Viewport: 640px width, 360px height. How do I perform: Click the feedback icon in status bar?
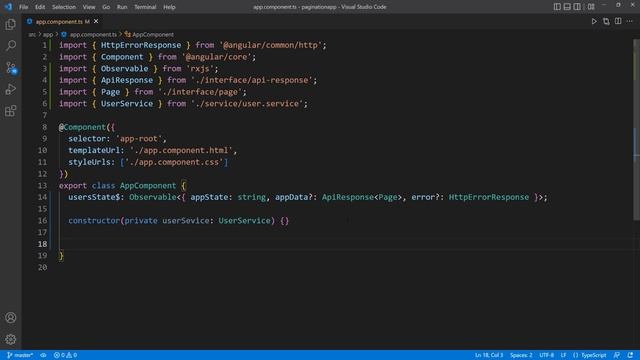coord(617,355)
